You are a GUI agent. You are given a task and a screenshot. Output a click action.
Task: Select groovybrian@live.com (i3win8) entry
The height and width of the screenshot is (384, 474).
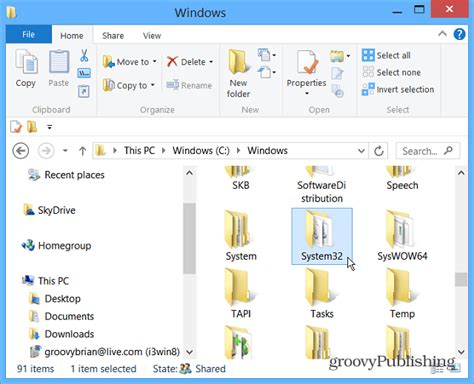(x=105, y=352)
